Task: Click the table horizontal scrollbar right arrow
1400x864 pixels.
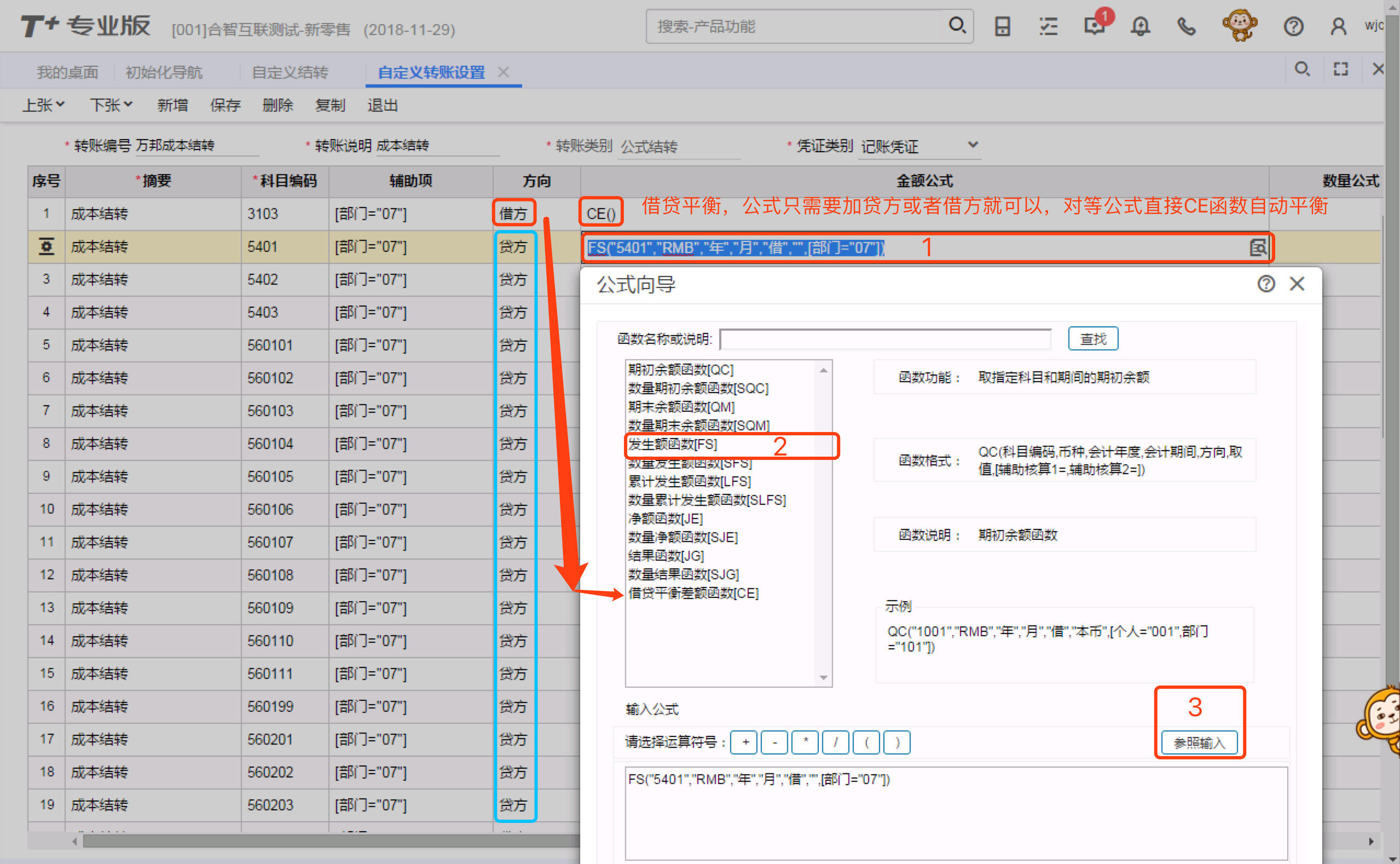Action: [x=1371, y=841]
